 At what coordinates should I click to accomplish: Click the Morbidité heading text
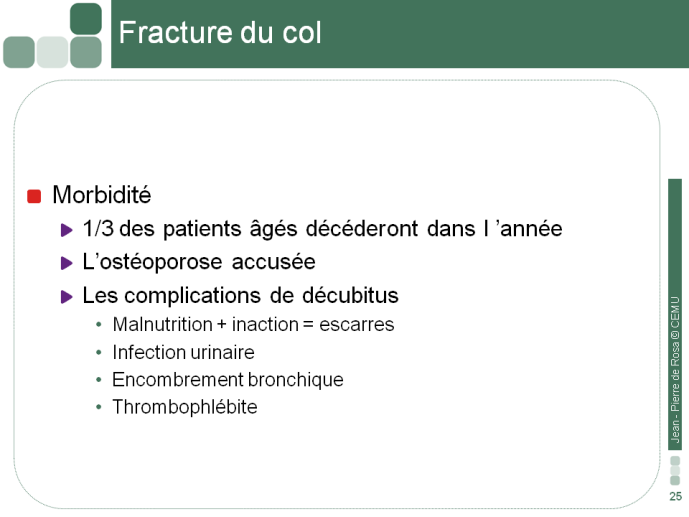point(102,195)
